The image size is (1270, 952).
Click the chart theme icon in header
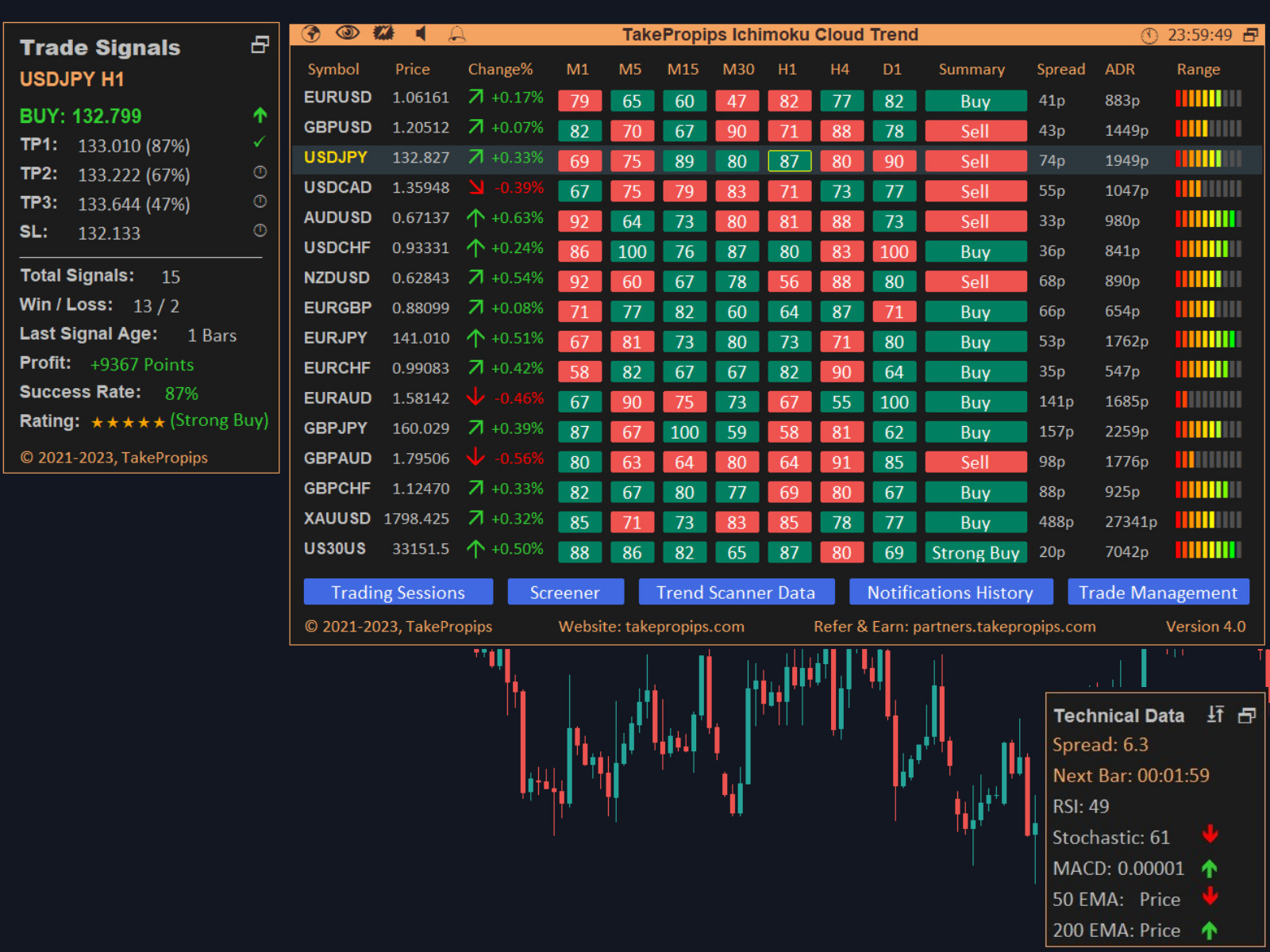[x=383, y=33]
